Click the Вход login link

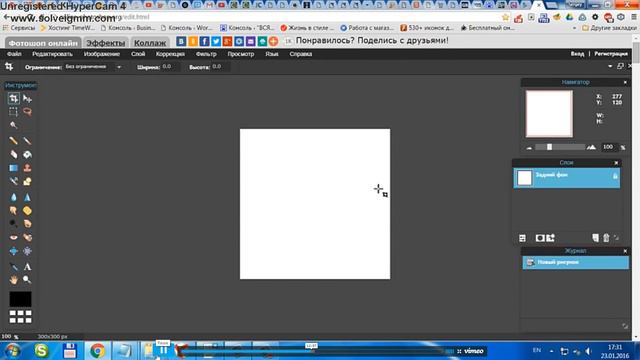coord(577,54)
